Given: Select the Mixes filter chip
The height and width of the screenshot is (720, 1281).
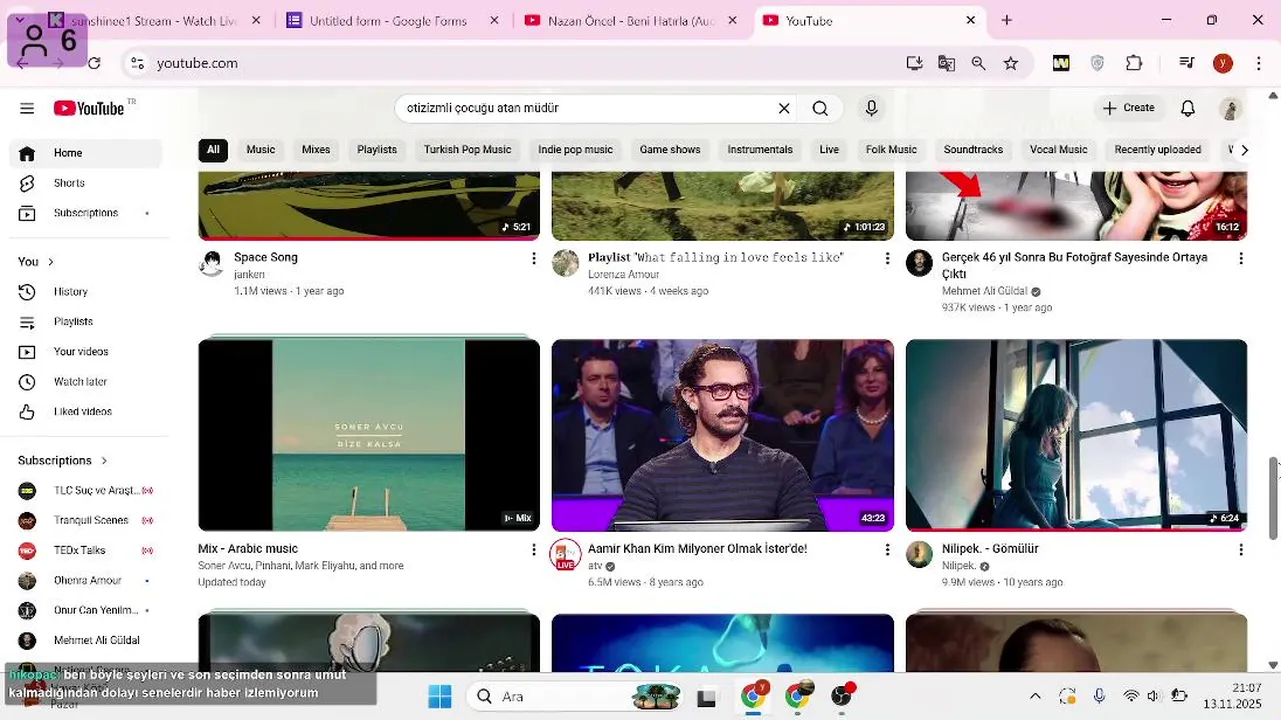Looking at the screenshot, I should (316, 150).
